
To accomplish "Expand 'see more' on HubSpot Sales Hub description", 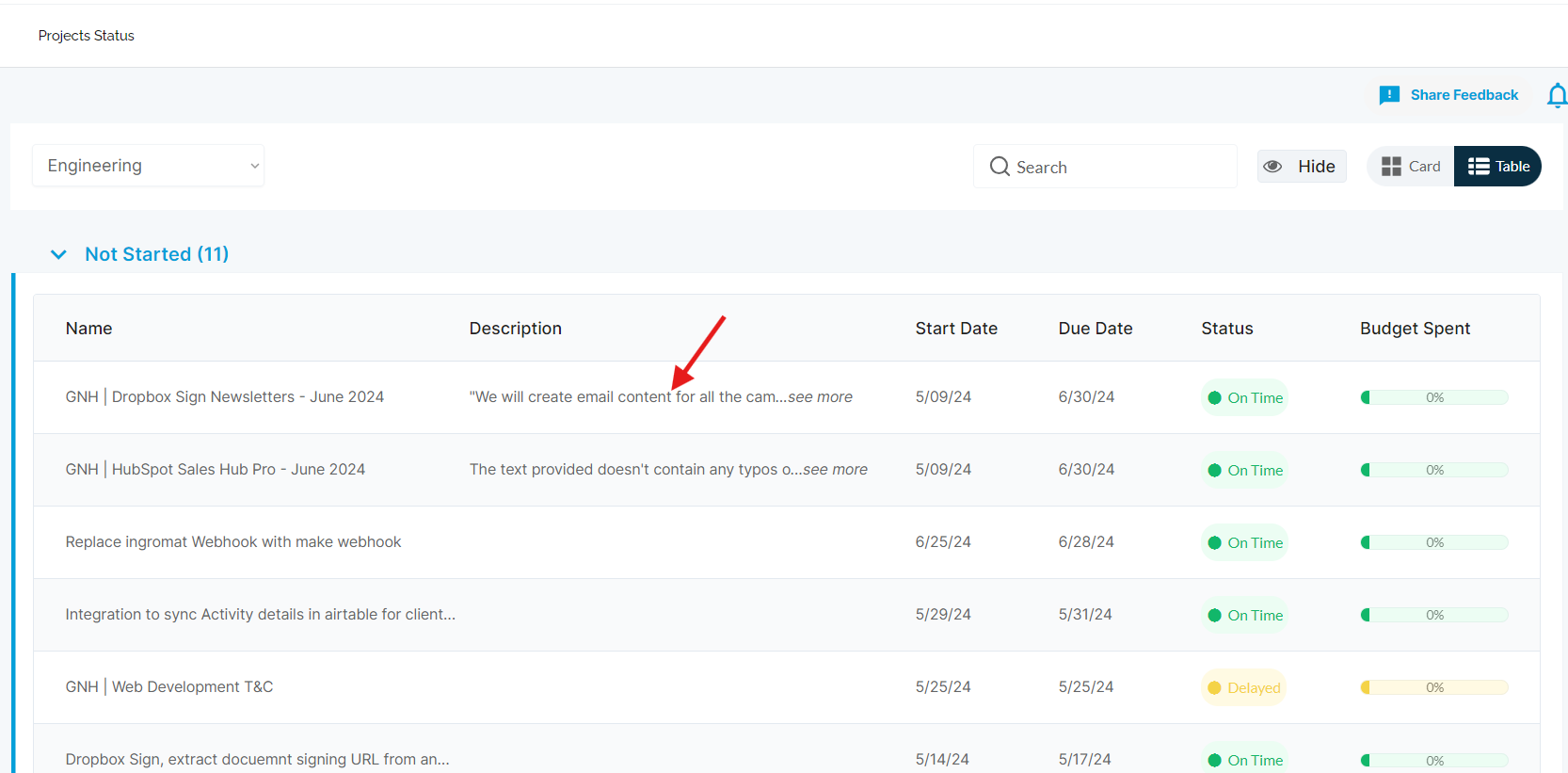I will [835, 470].
